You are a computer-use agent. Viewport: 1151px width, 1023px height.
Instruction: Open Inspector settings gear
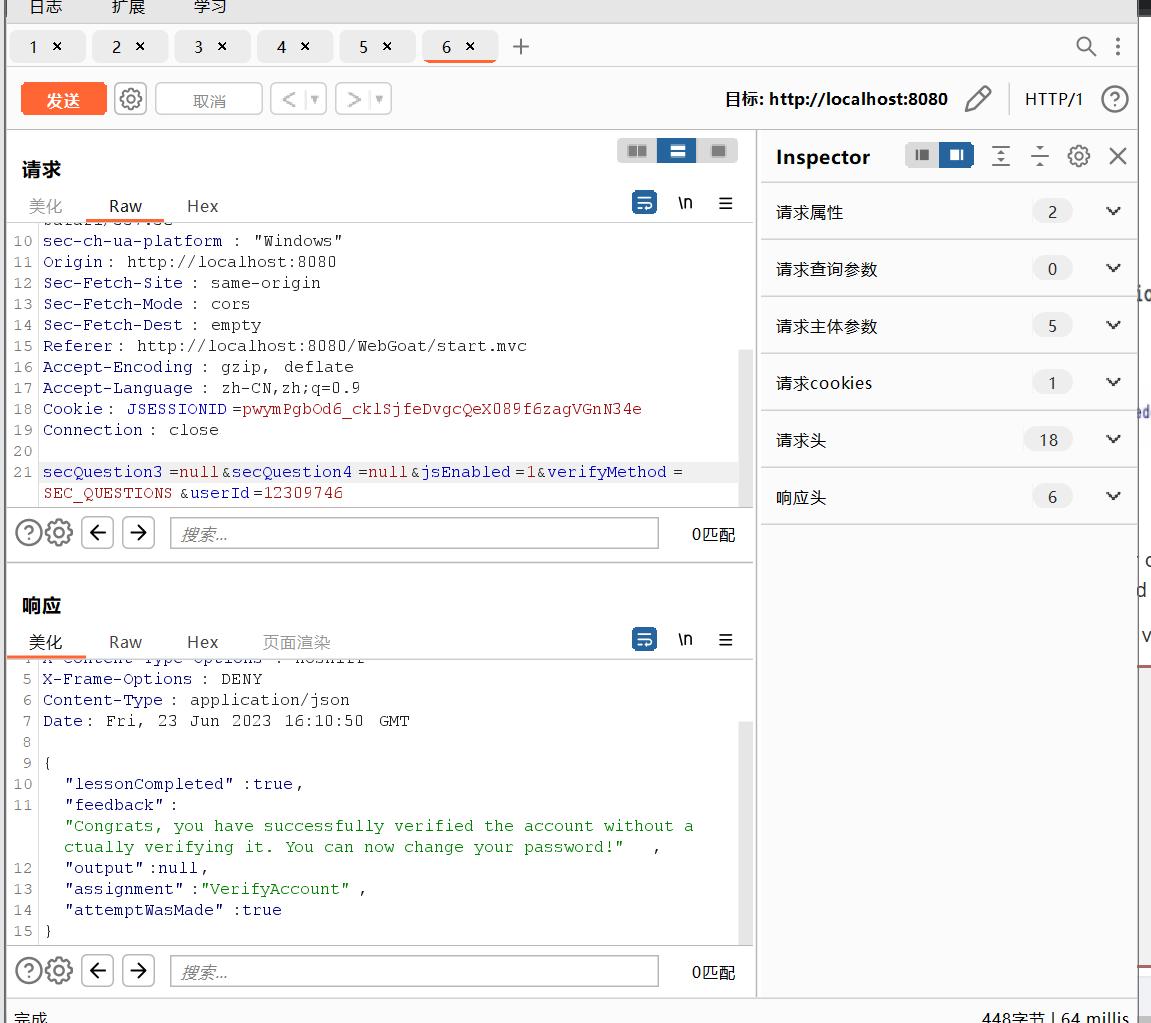pyautogui.click(x=1078, y=156)
